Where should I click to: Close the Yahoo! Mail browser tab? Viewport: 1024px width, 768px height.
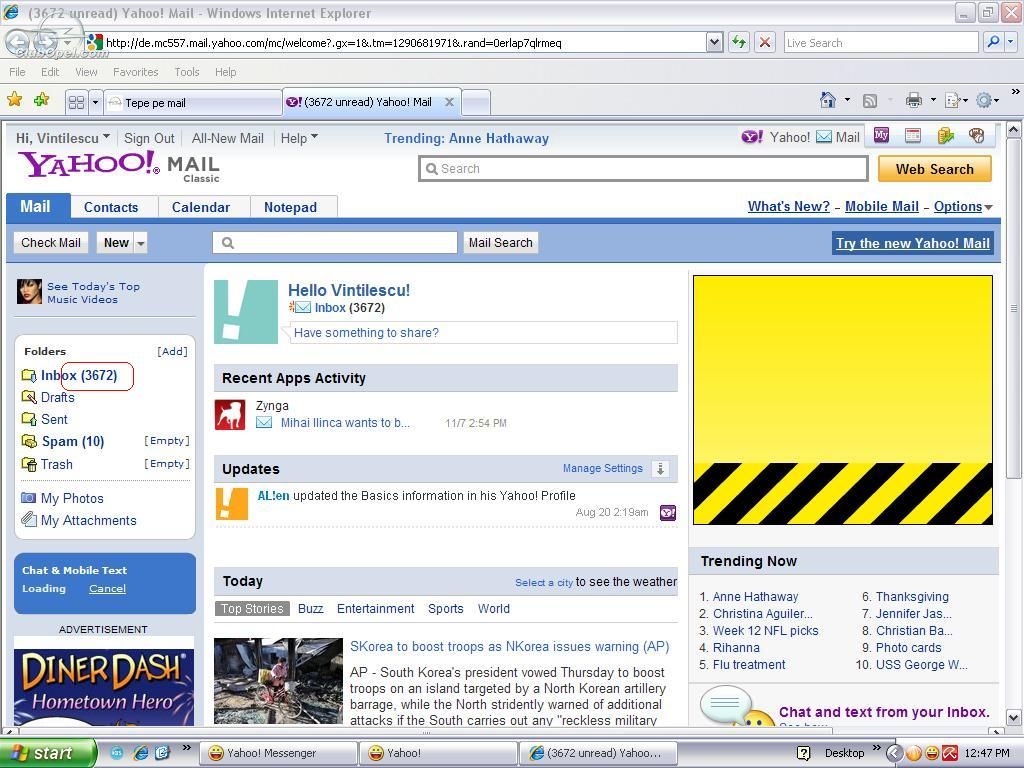[x=449, y=102]
